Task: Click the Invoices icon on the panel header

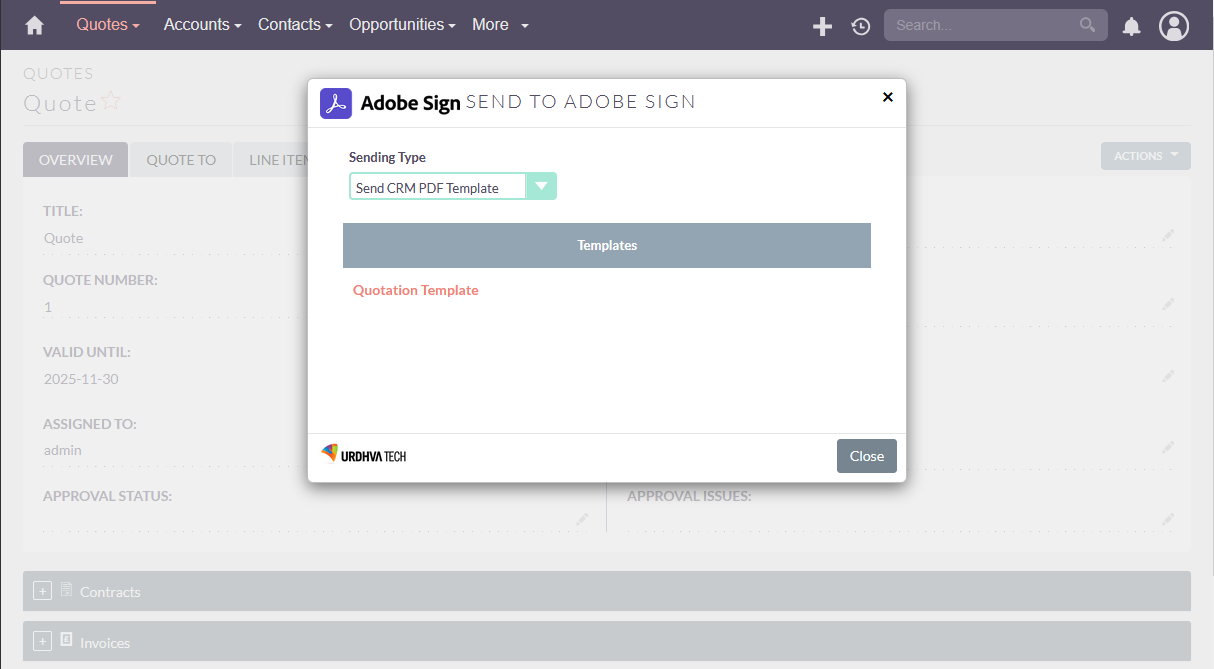Action: tap(65, 641)
